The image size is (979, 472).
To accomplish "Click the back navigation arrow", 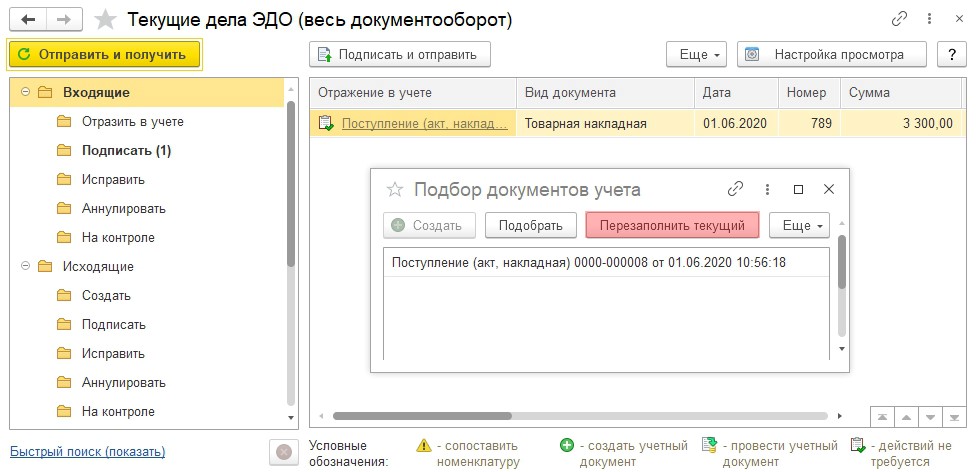I will [x=29, y=20].
